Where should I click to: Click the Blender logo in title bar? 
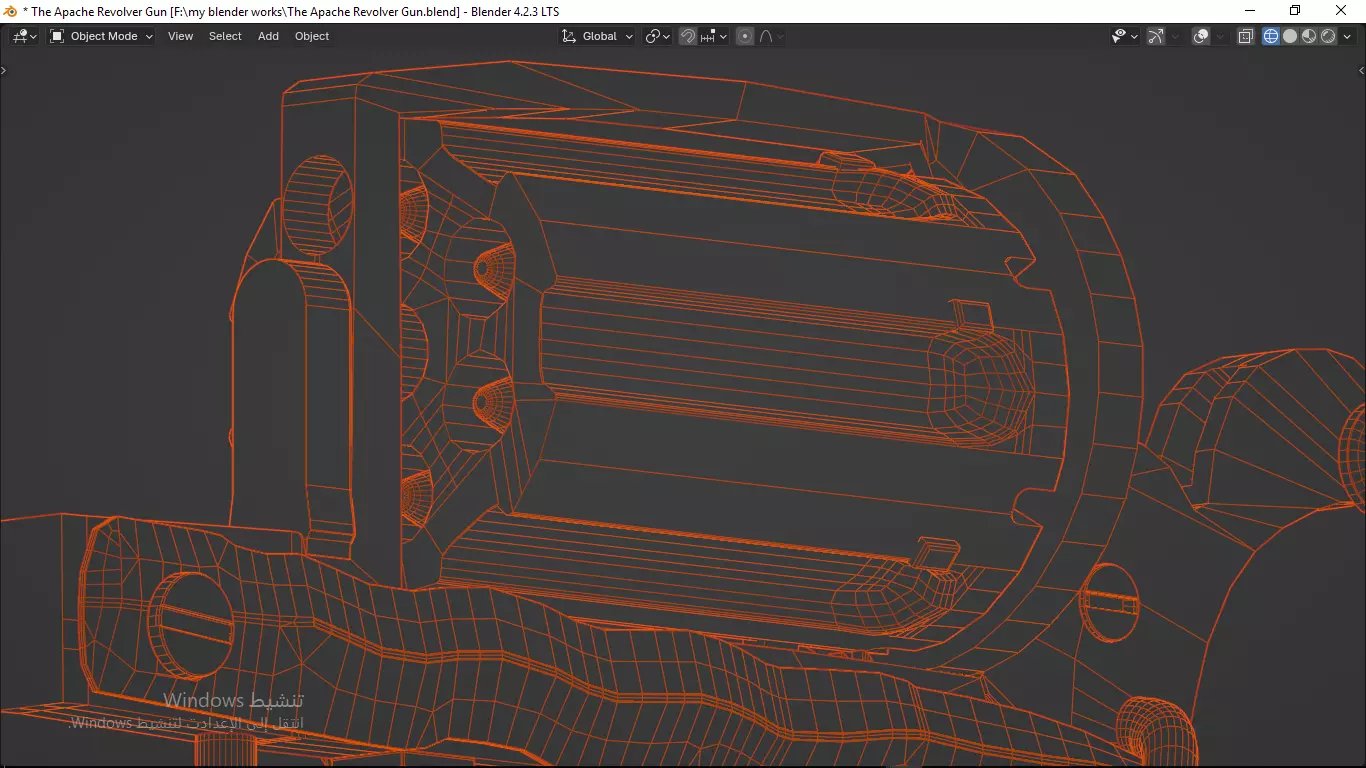point(11,11)
